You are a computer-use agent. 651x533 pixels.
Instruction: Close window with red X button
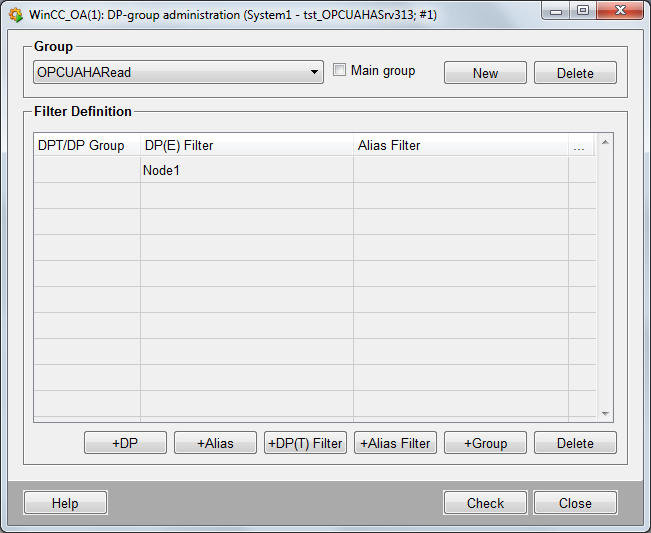620,11
